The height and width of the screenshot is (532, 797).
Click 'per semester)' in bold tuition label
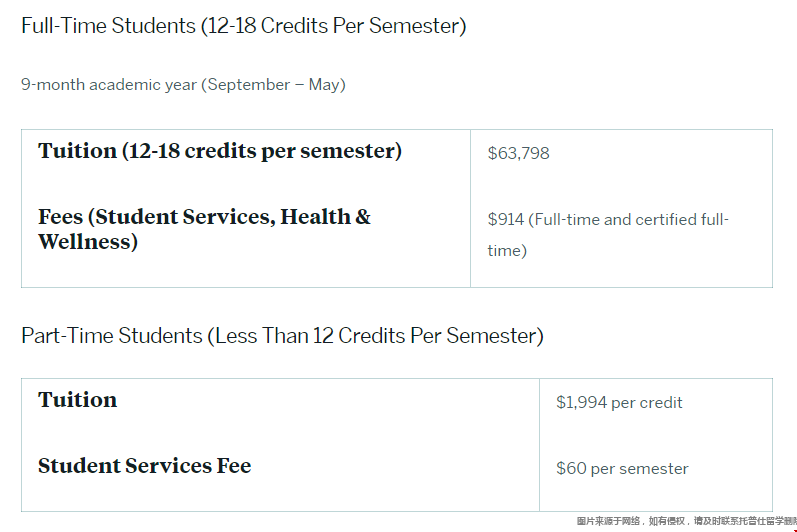[331, 151]
